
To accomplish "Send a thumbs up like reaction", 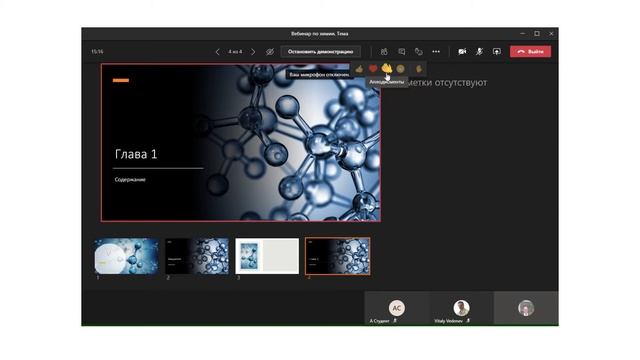I will click(x=359, y=69).
